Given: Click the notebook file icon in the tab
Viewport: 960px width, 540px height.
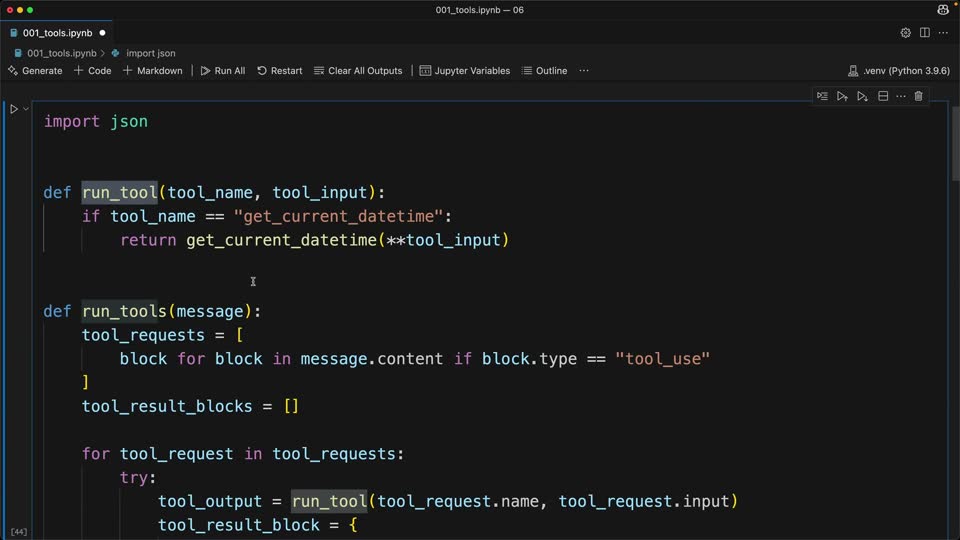Looking at the screenshot, I should tap(13, 33).
